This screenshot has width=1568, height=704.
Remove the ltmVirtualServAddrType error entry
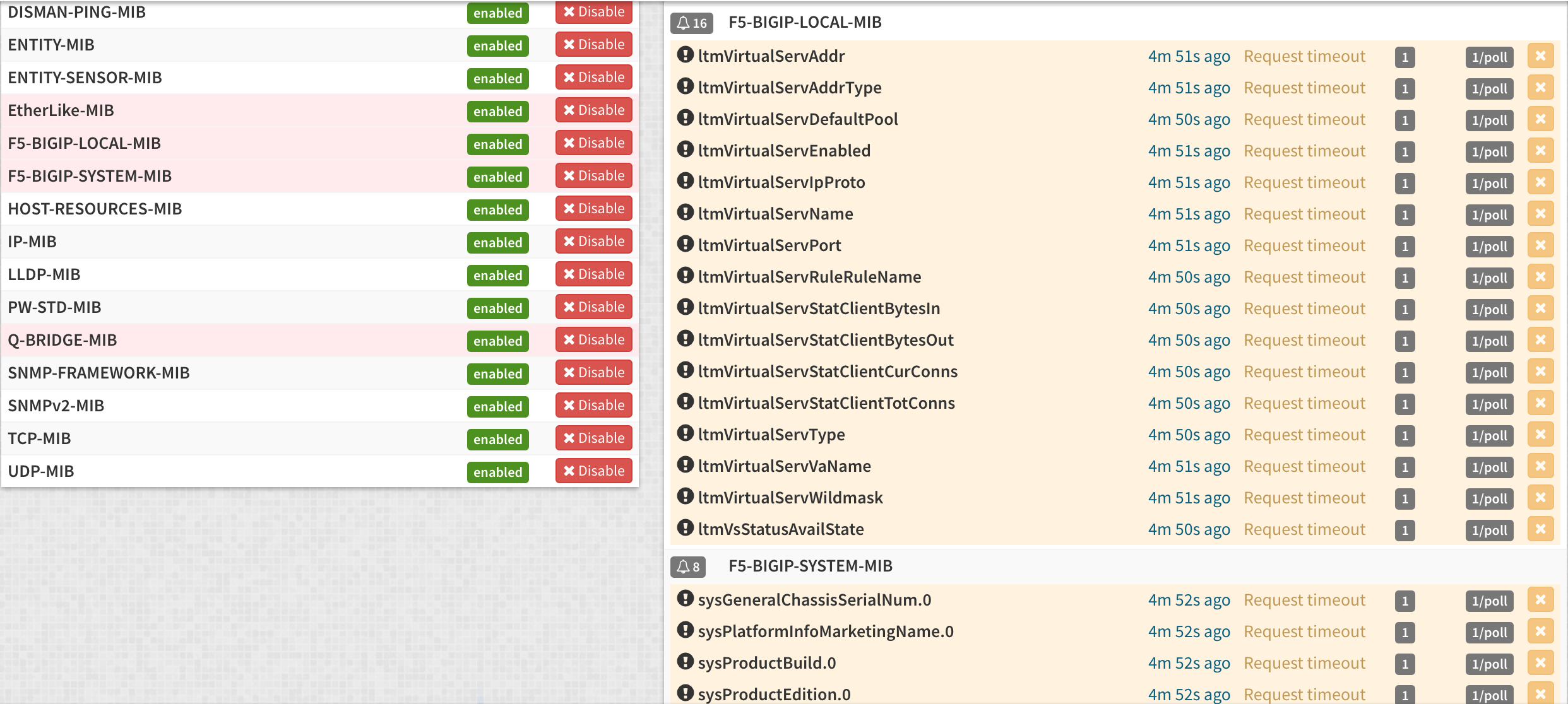(x=1541, y=88)
